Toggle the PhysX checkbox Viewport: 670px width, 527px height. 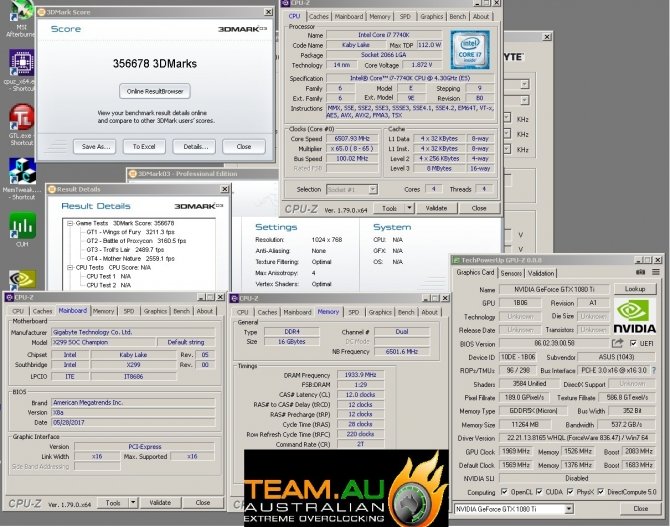click(x=570, y=492)
